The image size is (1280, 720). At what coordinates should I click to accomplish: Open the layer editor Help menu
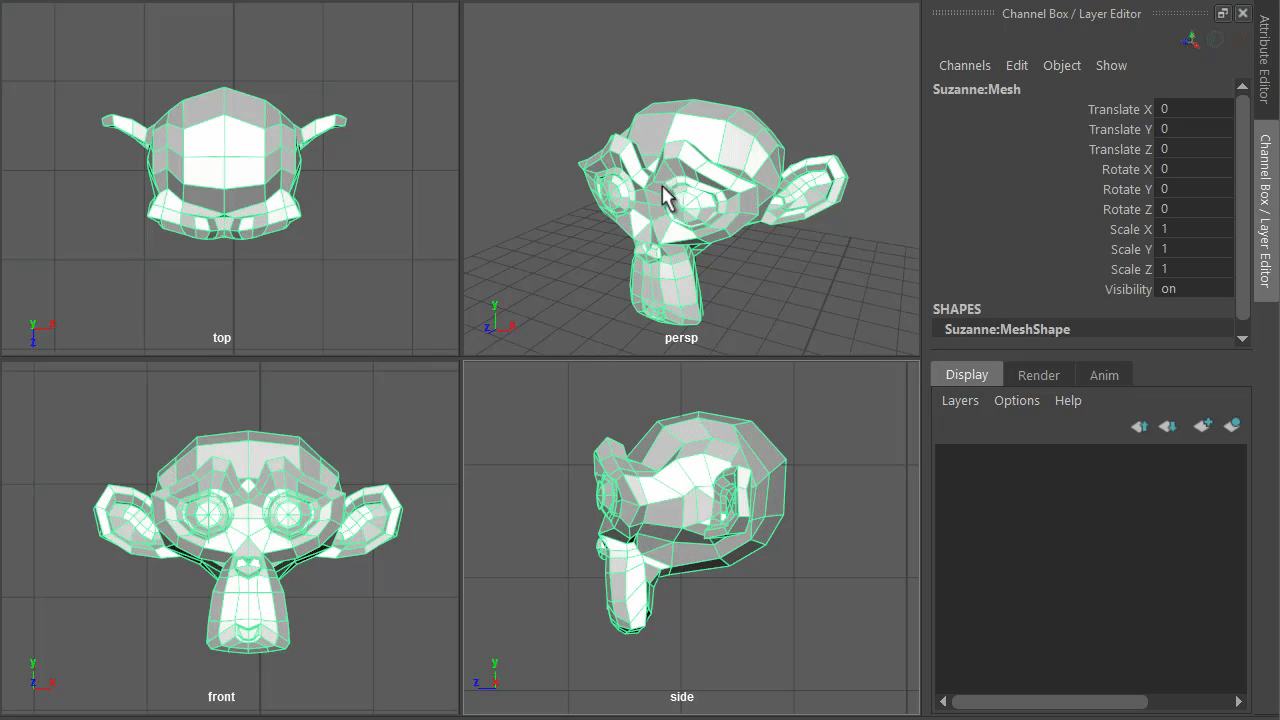coord(1068,400)
